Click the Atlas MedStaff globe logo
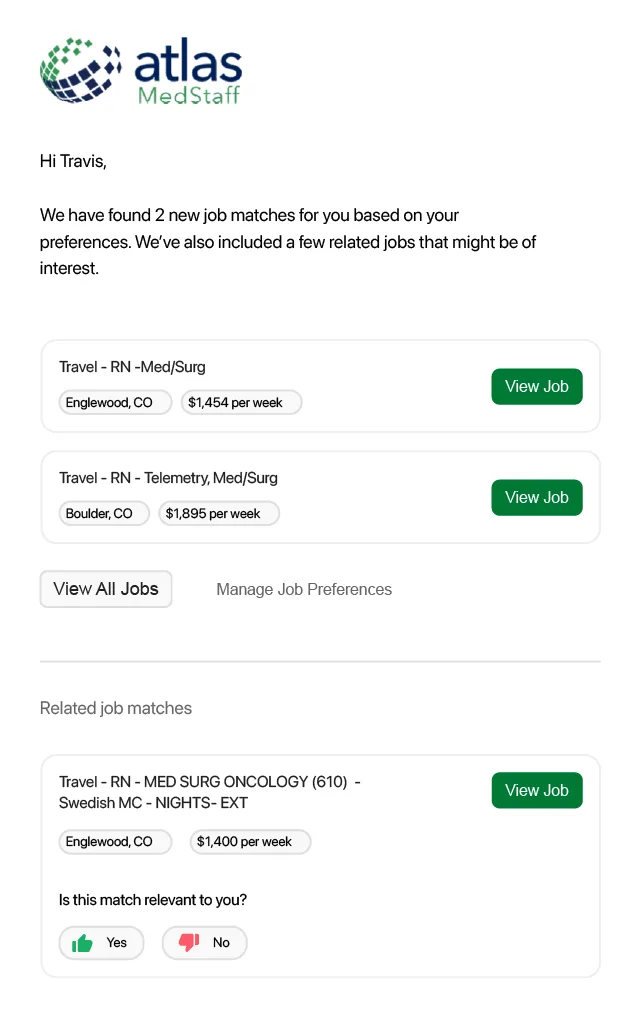The image size is (641, 1014). (81, 70)
